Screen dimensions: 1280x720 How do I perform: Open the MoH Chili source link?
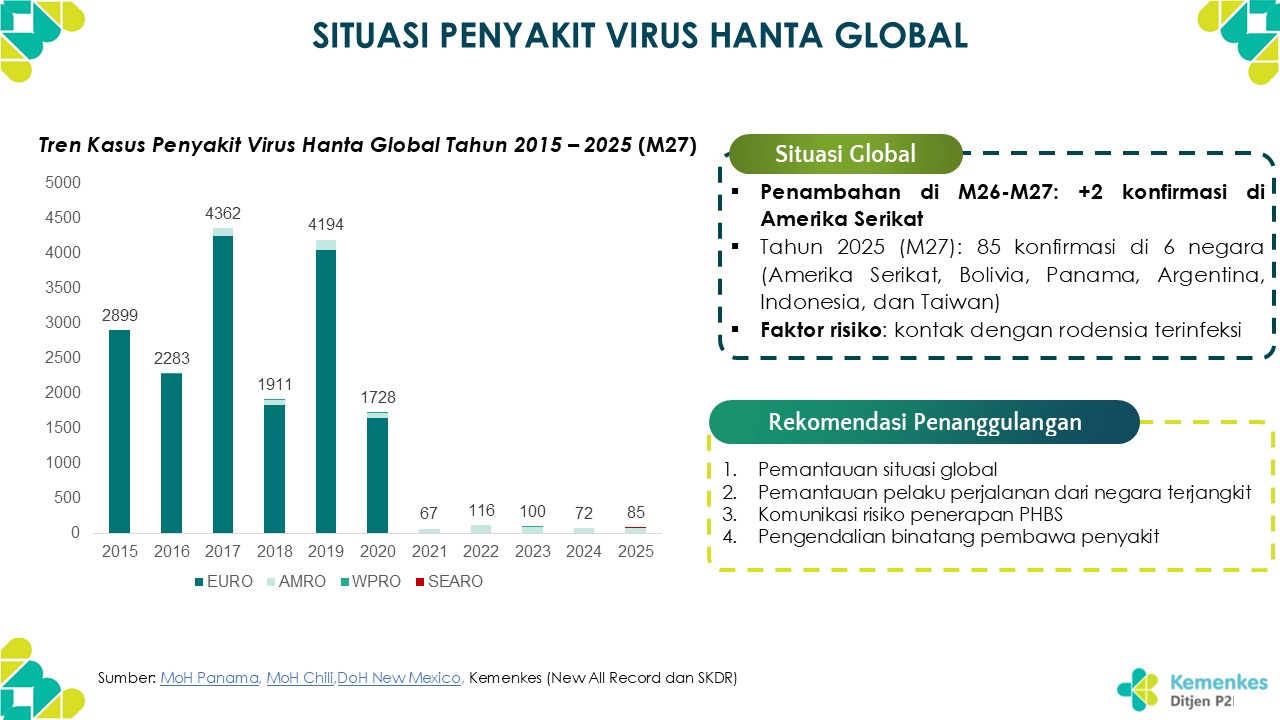pos(300,678)
